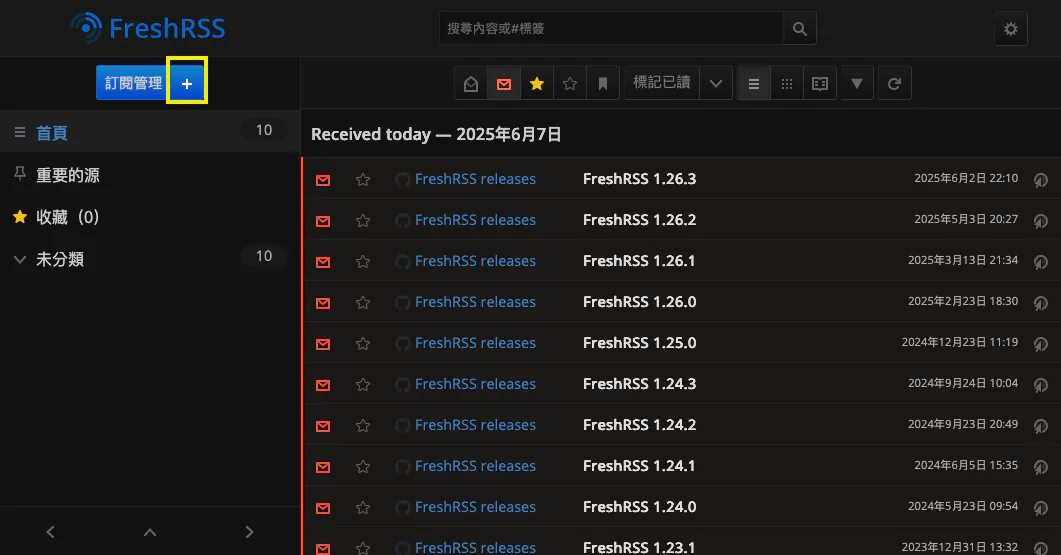This screenshot has height=555, width=1061.
Task: Open article titled FreshRSS 1.26.2
Action: (x=639, y=220)
